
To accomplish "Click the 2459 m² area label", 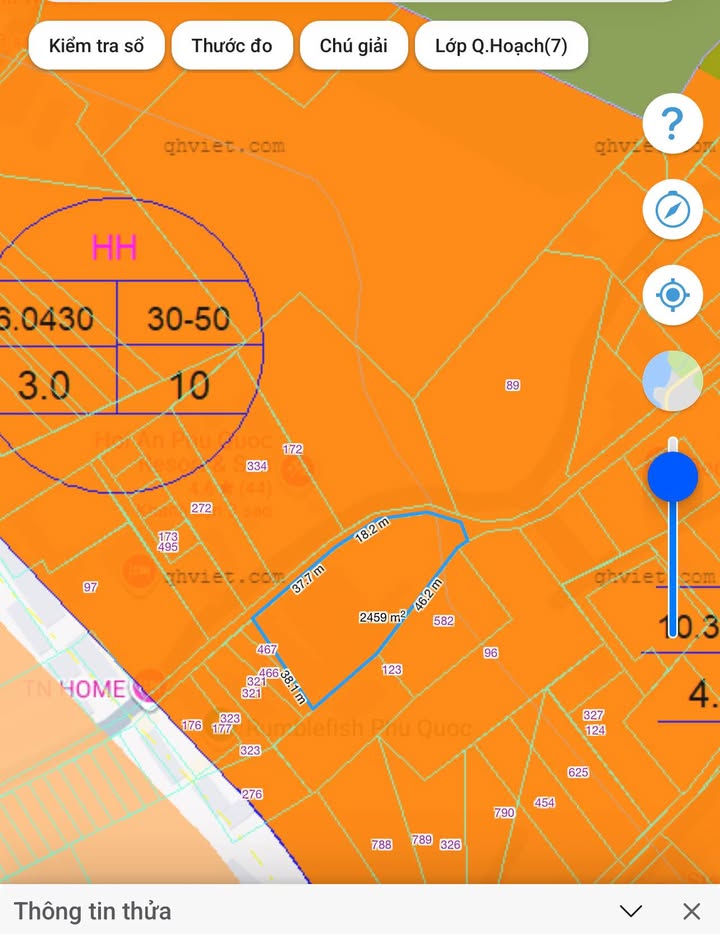I will coord(382,618).
